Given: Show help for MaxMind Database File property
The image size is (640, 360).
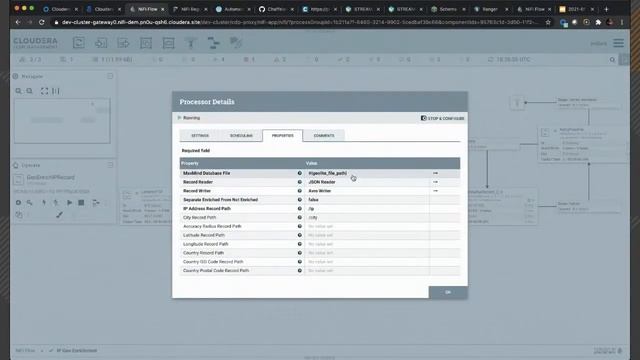Looking at the screenshot, I should click(x=300, y=173).
